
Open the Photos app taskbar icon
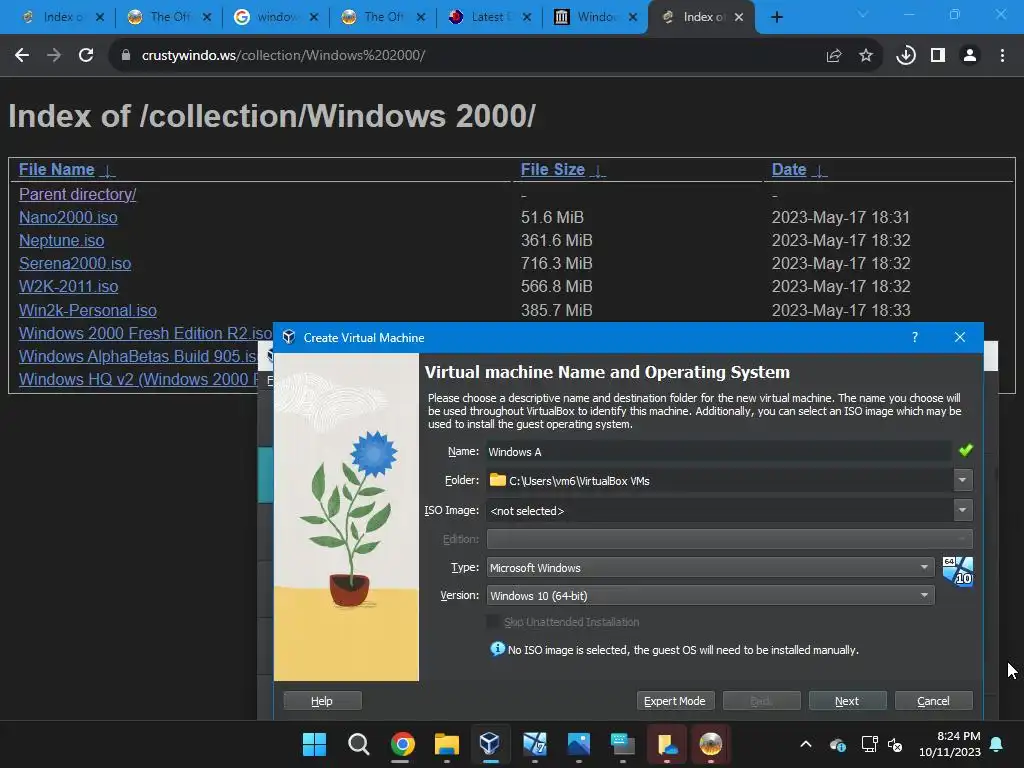click(579, 744)
